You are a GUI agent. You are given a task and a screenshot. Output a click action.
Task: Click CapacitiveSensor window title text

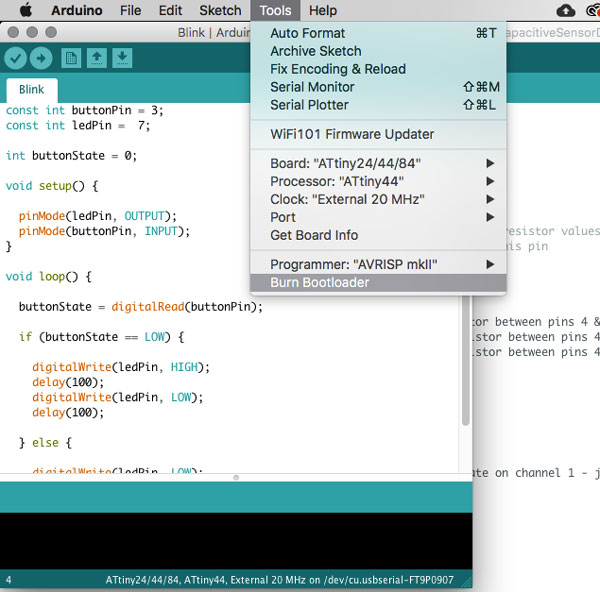pos(553,33)
